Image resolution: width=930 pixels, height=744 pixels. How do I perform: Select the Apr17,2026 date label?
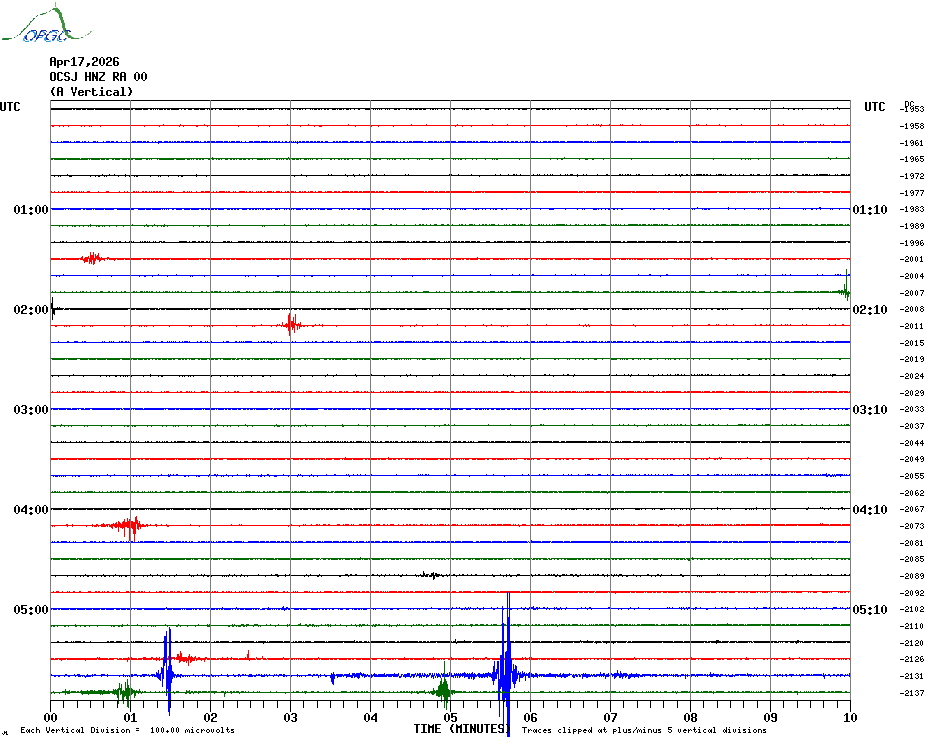84,62
